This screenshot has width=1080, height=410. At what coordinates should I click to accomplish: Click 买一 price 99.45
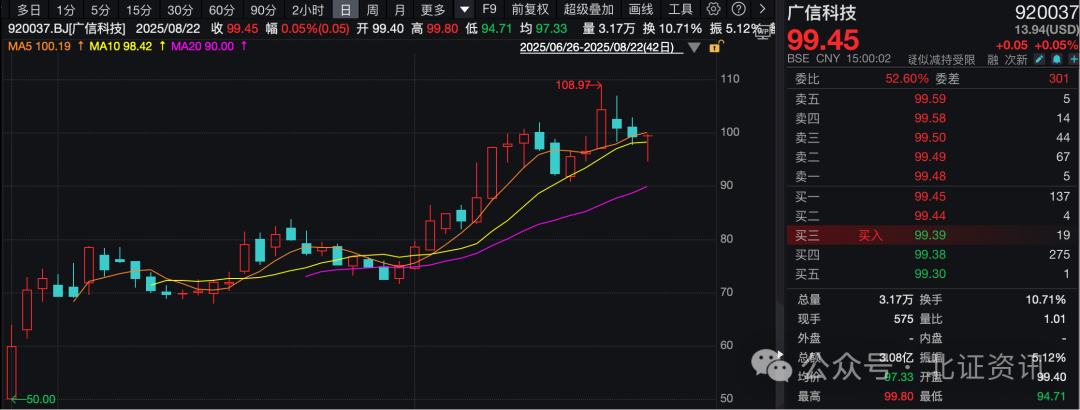click(928, 196)
